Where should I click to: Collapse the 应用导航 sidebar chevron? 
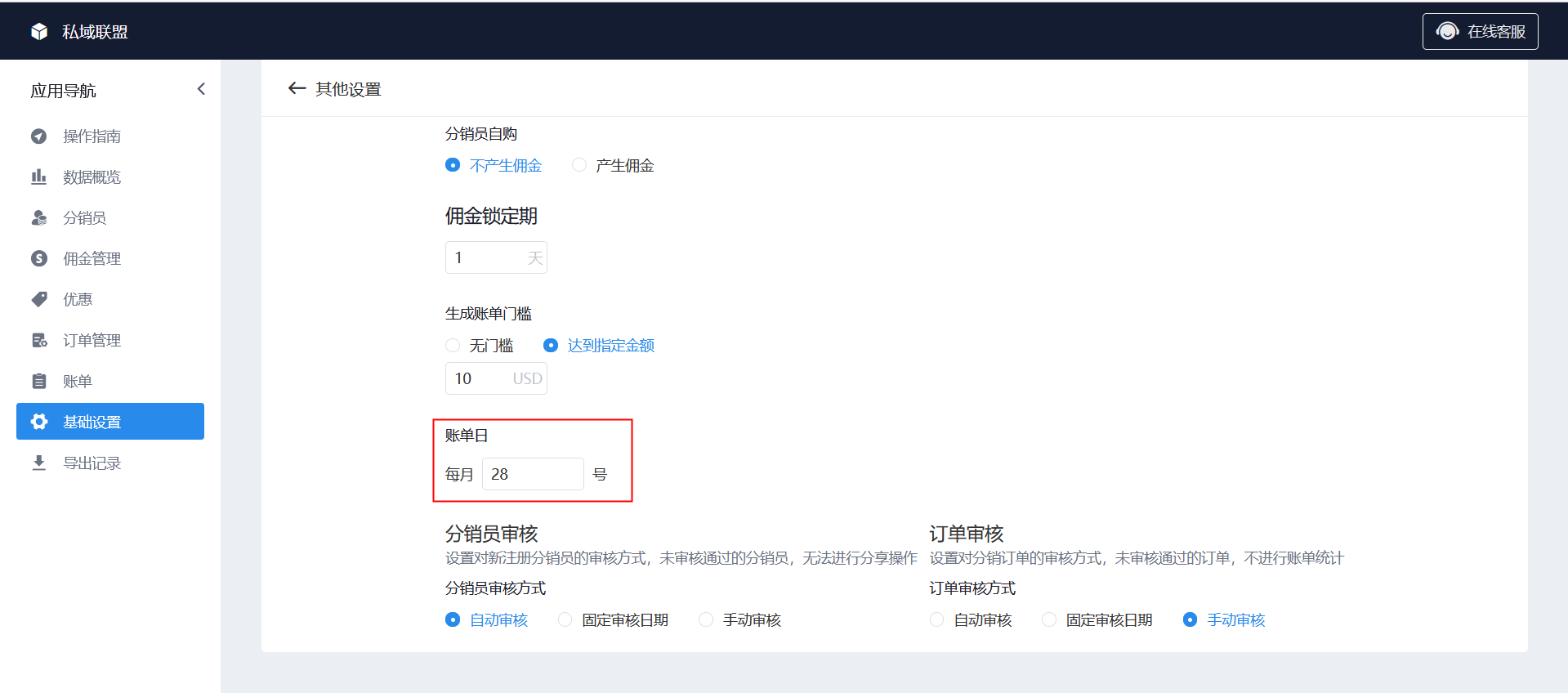tap(201, 89)
